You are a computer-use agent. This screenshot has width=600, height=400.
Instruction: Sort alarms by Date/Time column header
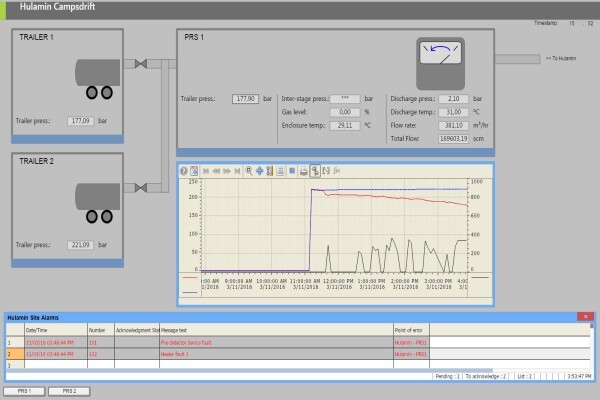pos(56,330)
